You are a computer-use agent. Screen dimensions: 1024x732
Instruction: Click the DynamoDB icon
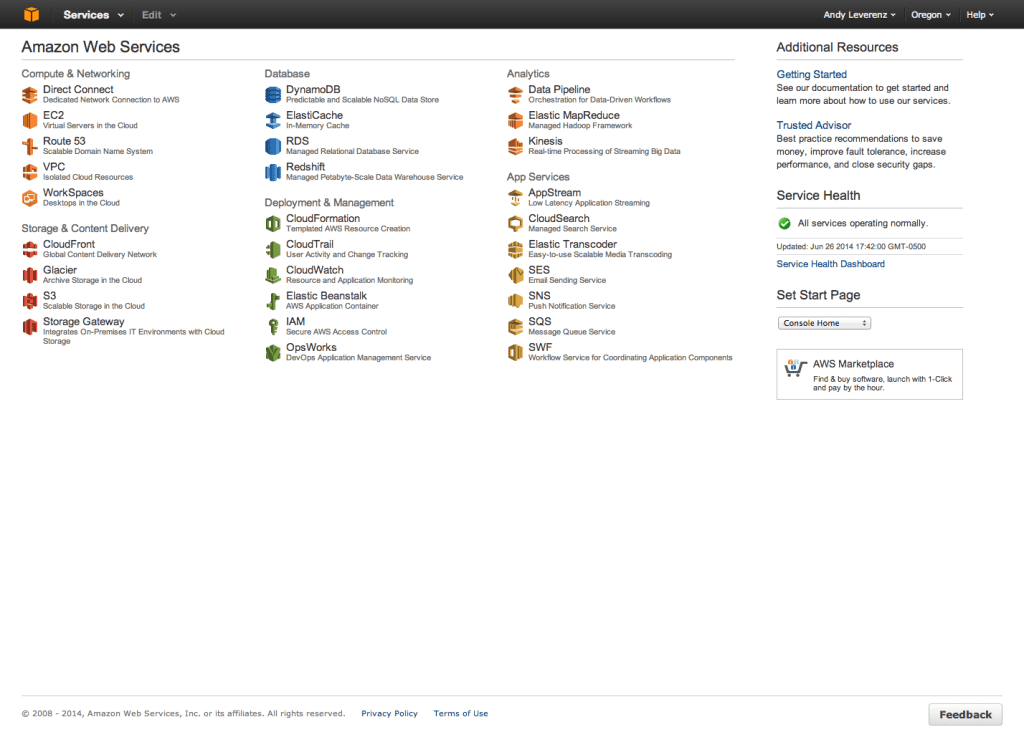[273, 95]
